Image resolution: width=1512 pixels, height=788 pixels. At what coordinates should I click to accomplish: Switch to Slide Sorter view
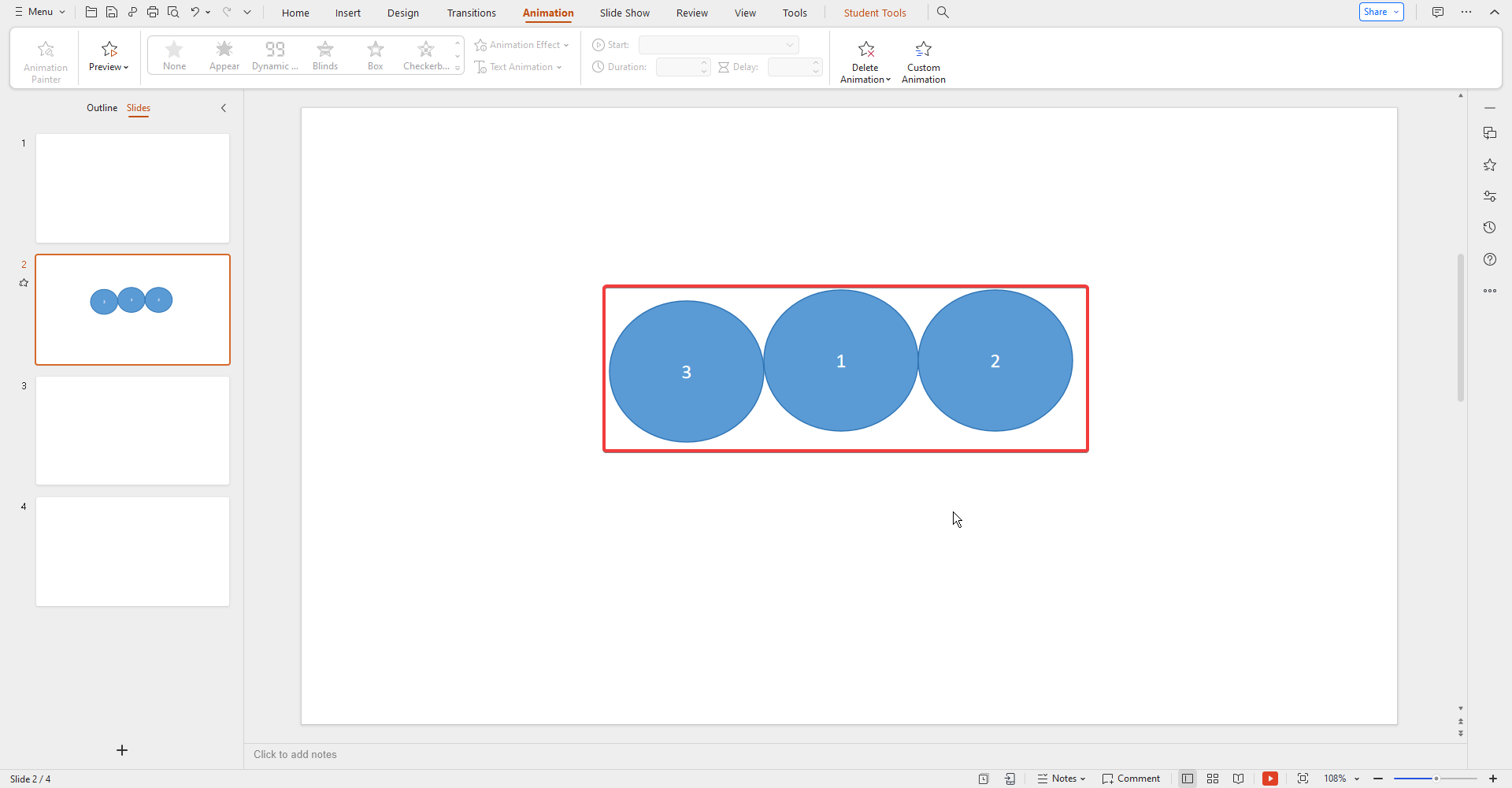tap(1213, 779)
